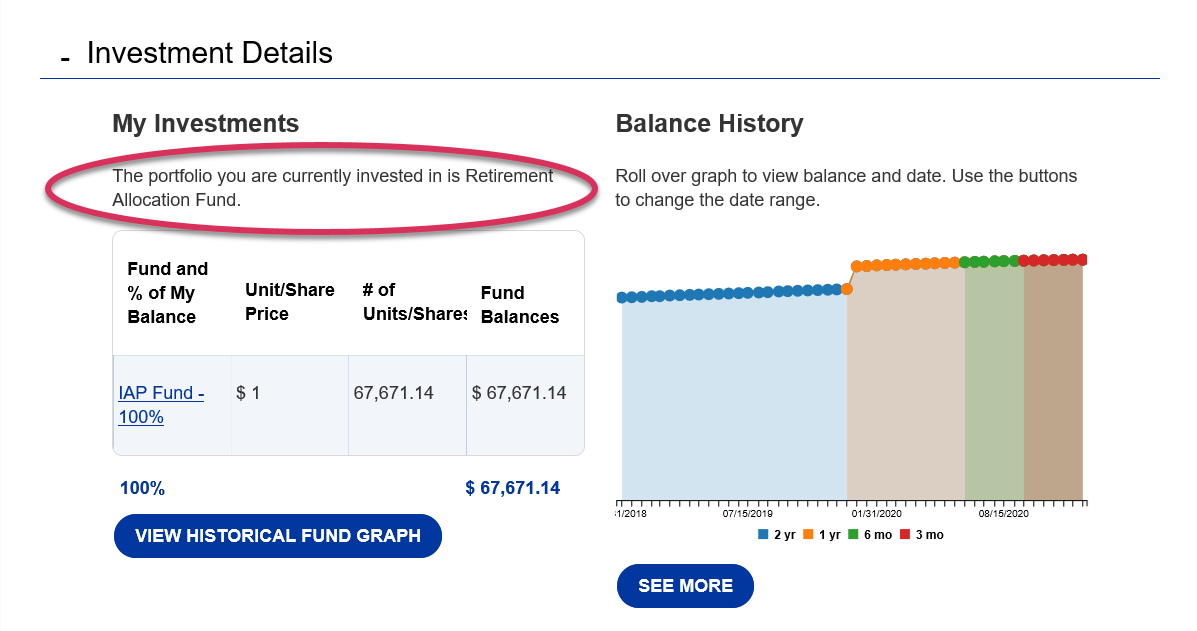Select the leftmost blue data point
This screenshot has height=631, width=1197.
(x=622, y=297)
